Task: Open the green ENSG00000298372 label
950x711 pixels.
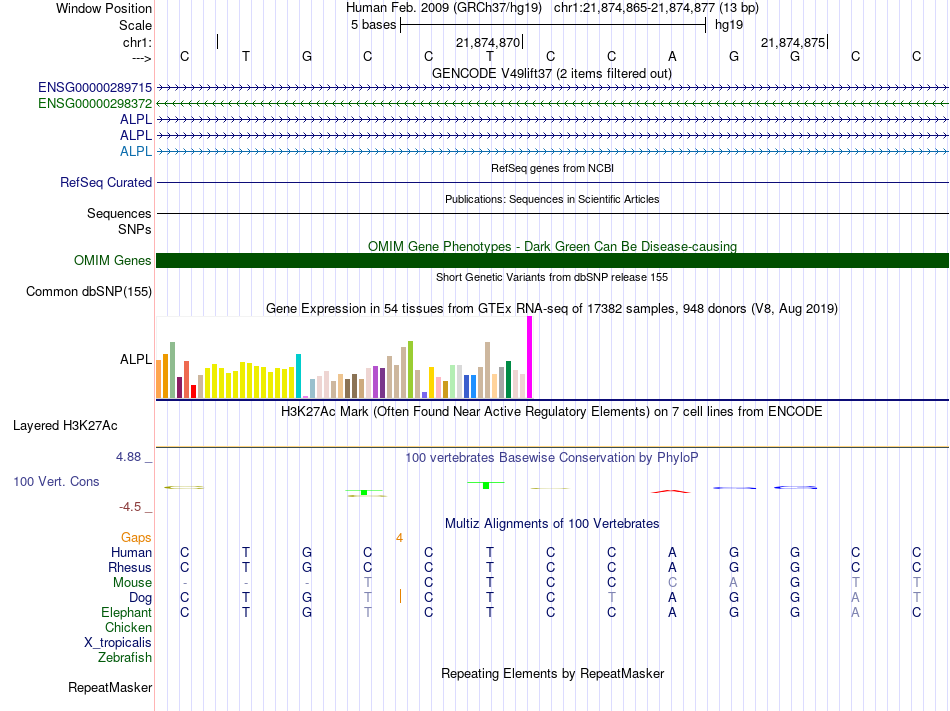Action: [x=95, y=104]
